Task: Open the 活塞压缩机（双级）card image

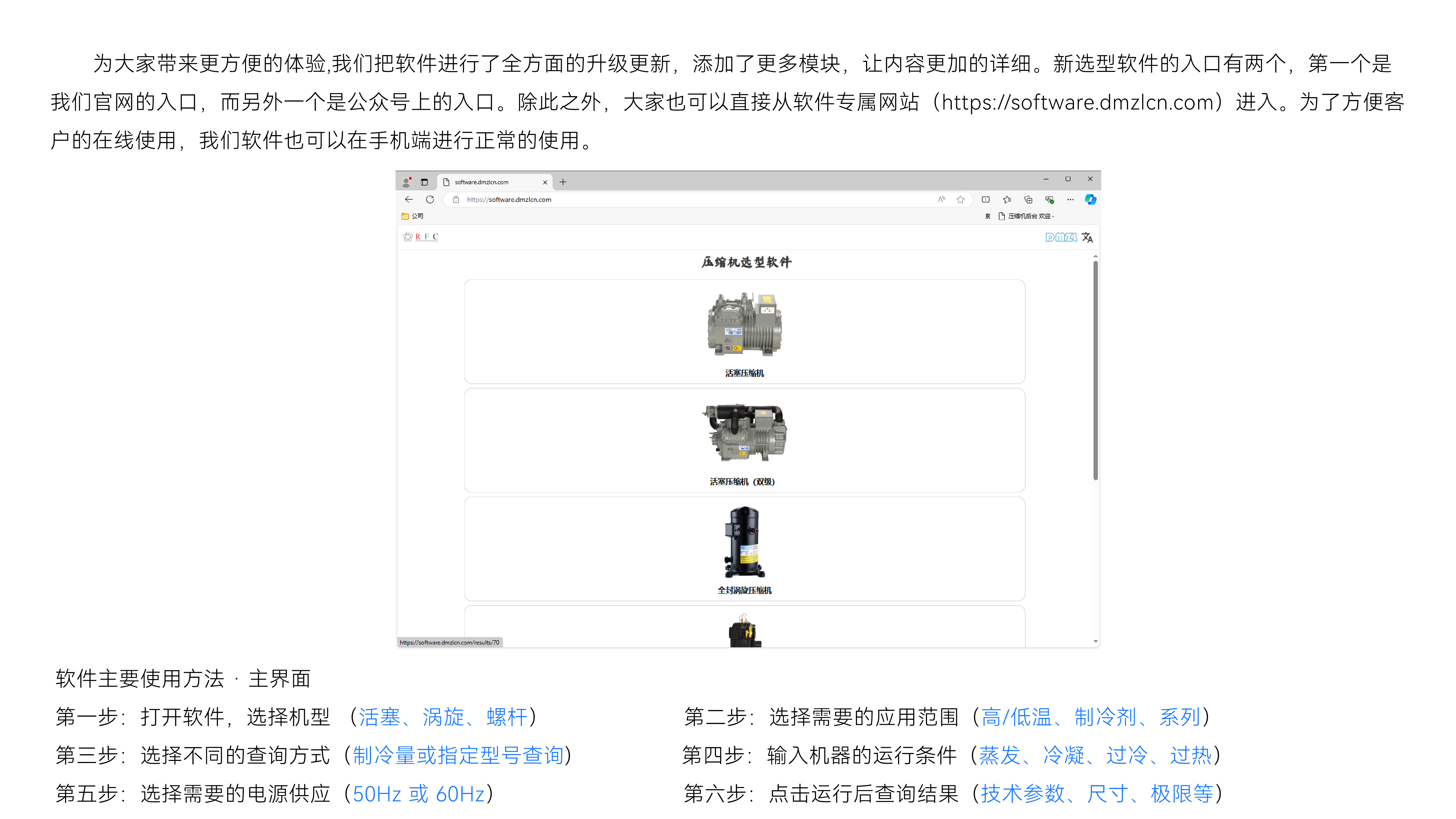Action: coord(744,432)
